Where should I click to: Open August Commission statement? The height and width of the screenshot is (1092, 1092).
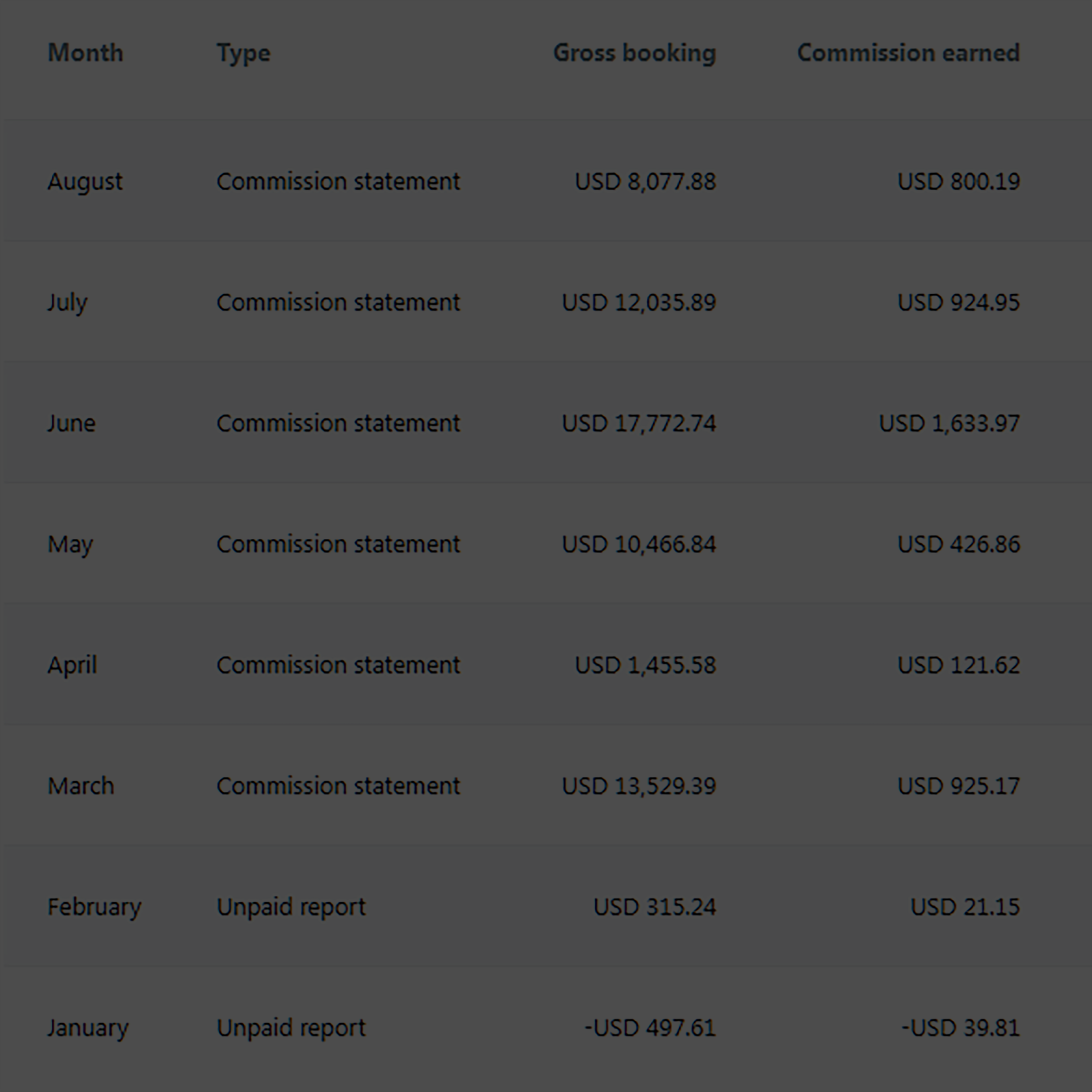point(338,181)
